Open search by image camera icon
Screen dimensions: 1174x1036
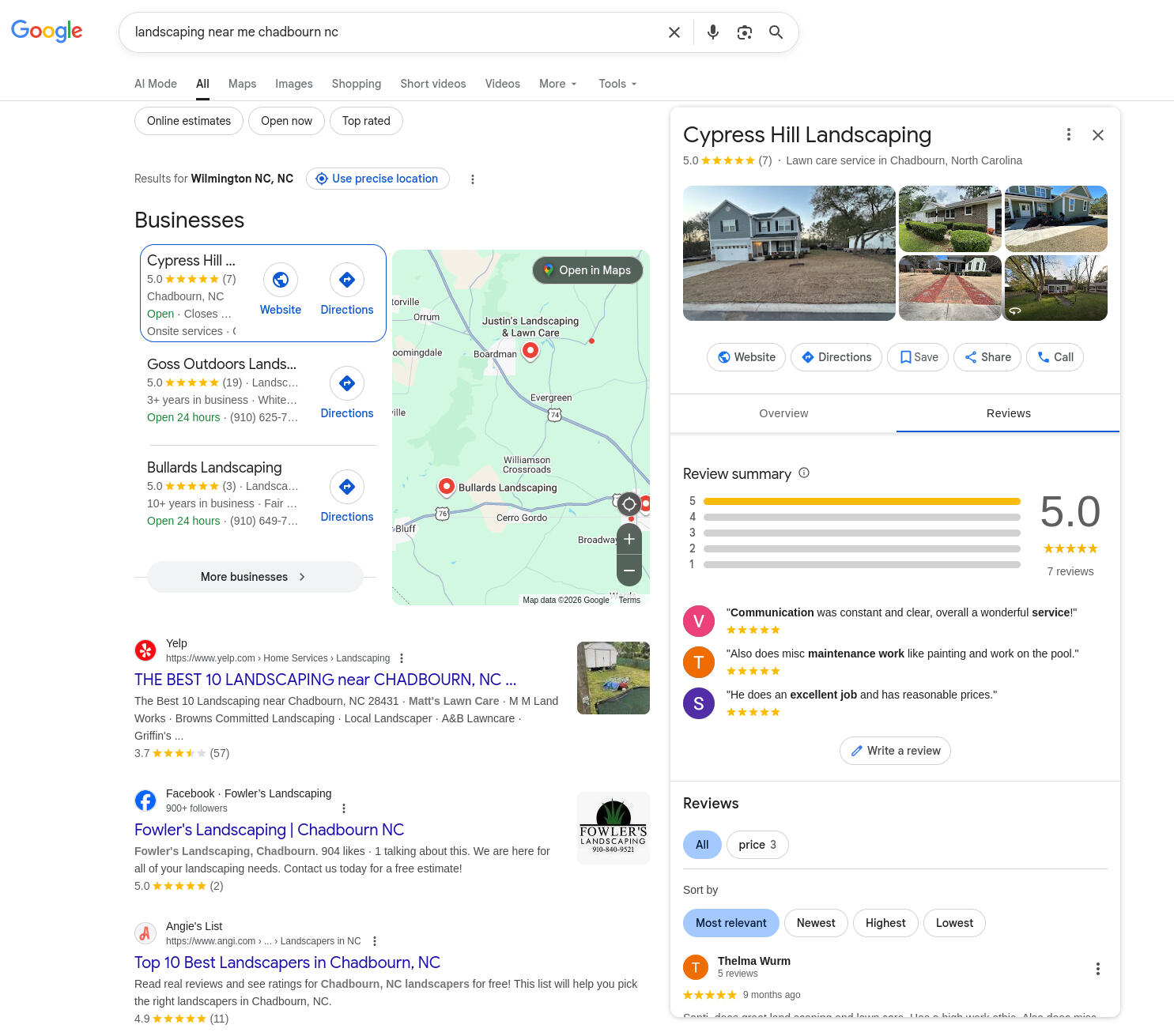coord(744,32)
